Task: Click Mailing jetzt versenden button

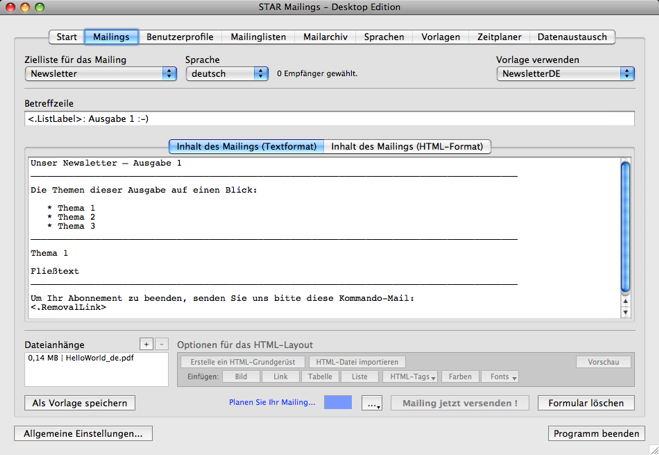Action: click(x=460, y=403)
